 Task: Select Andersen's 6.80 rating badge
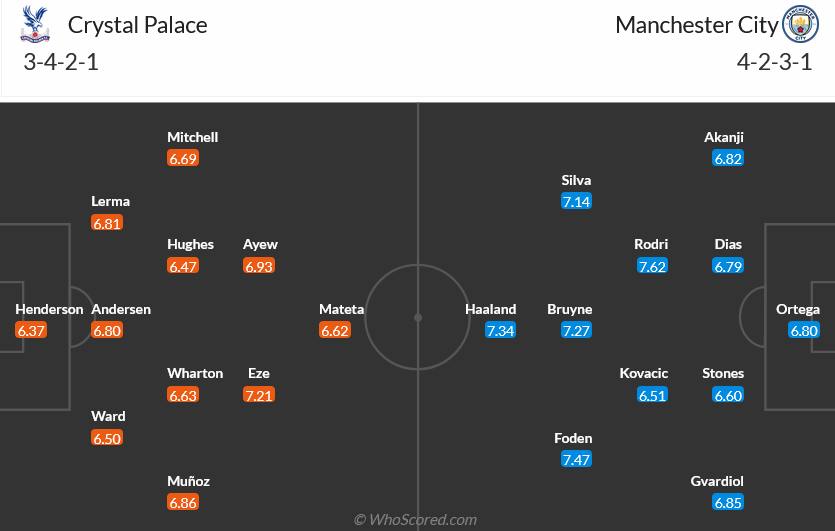pyautogui.click(x=107, y=330)
